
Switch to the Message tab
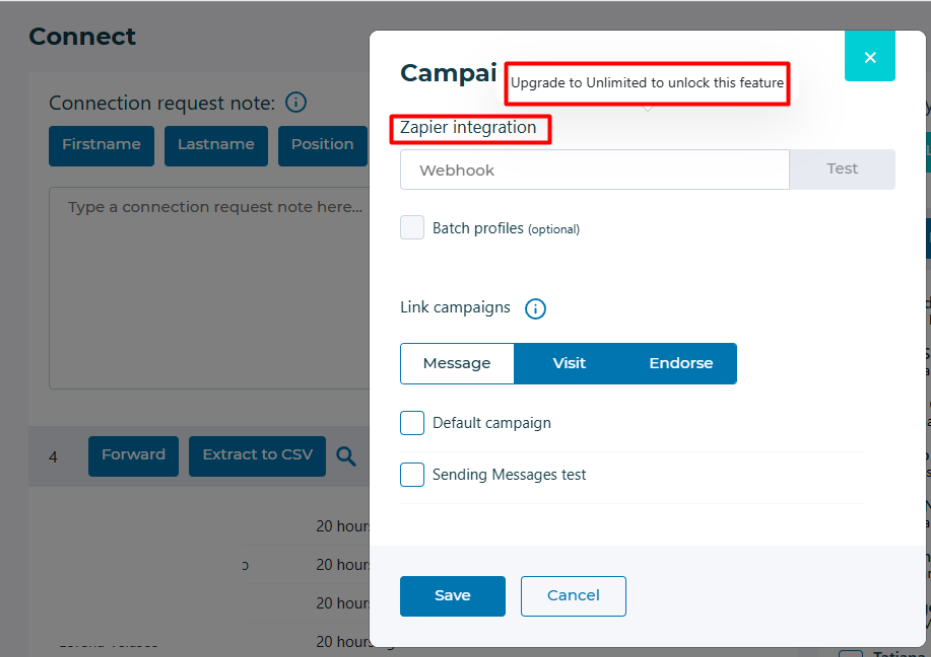click(457, 363)
